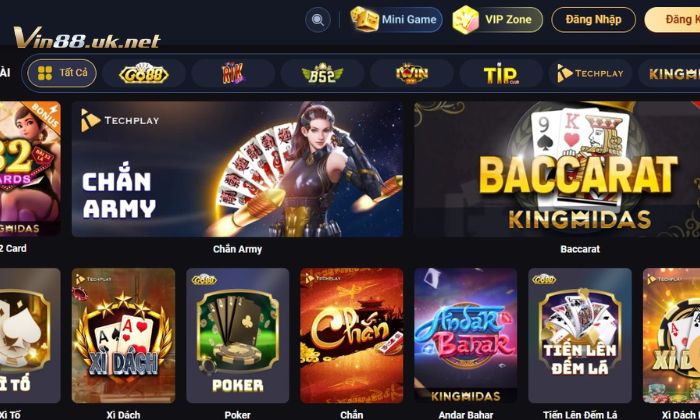Screen dimensions: 700x420
Task: Launch the Xì Dách game tile
Action: 123,336
